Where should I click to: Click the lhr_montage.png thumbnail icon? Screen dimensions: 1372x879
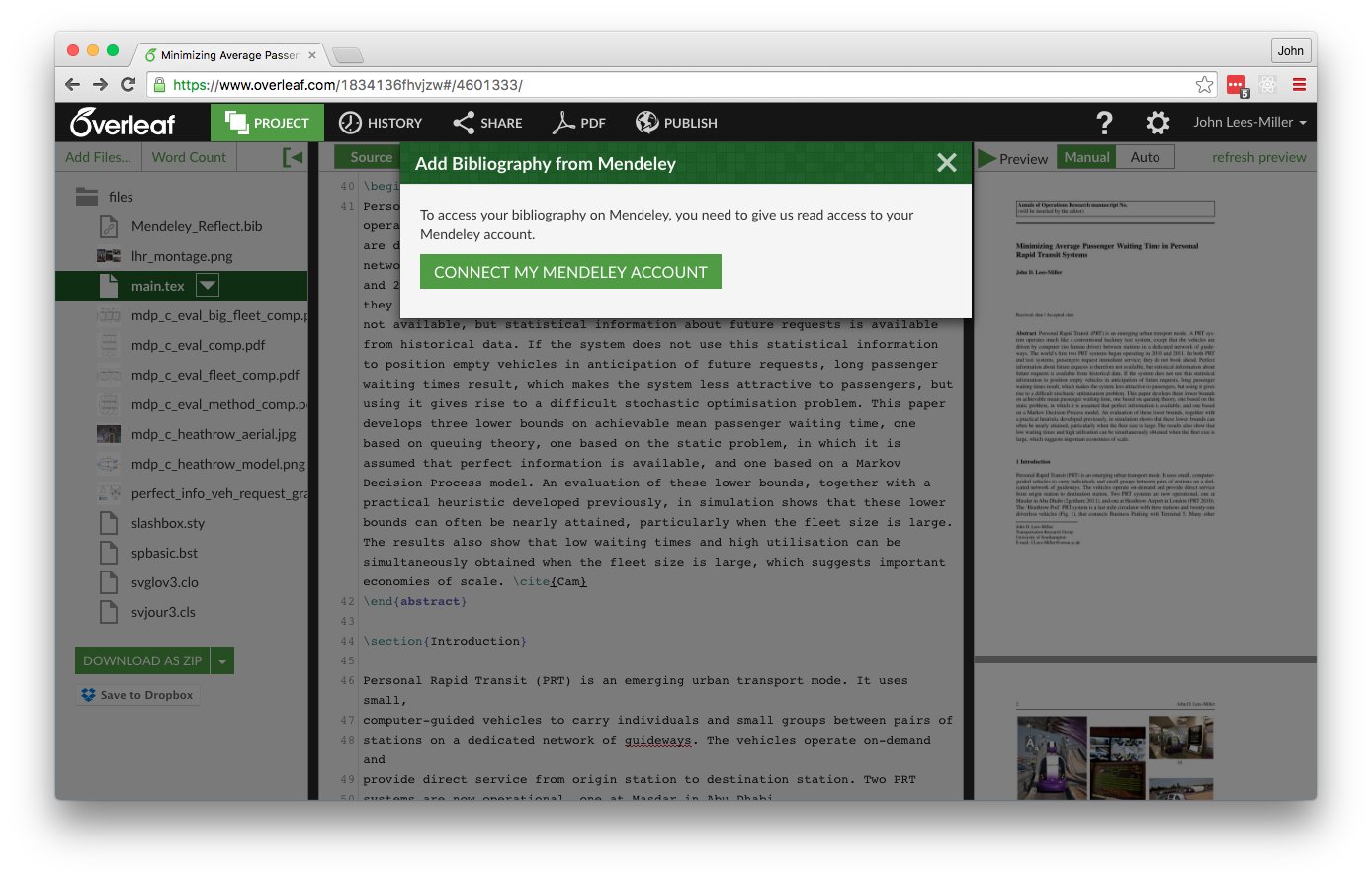pyautogui.click(x=109, y=256)
